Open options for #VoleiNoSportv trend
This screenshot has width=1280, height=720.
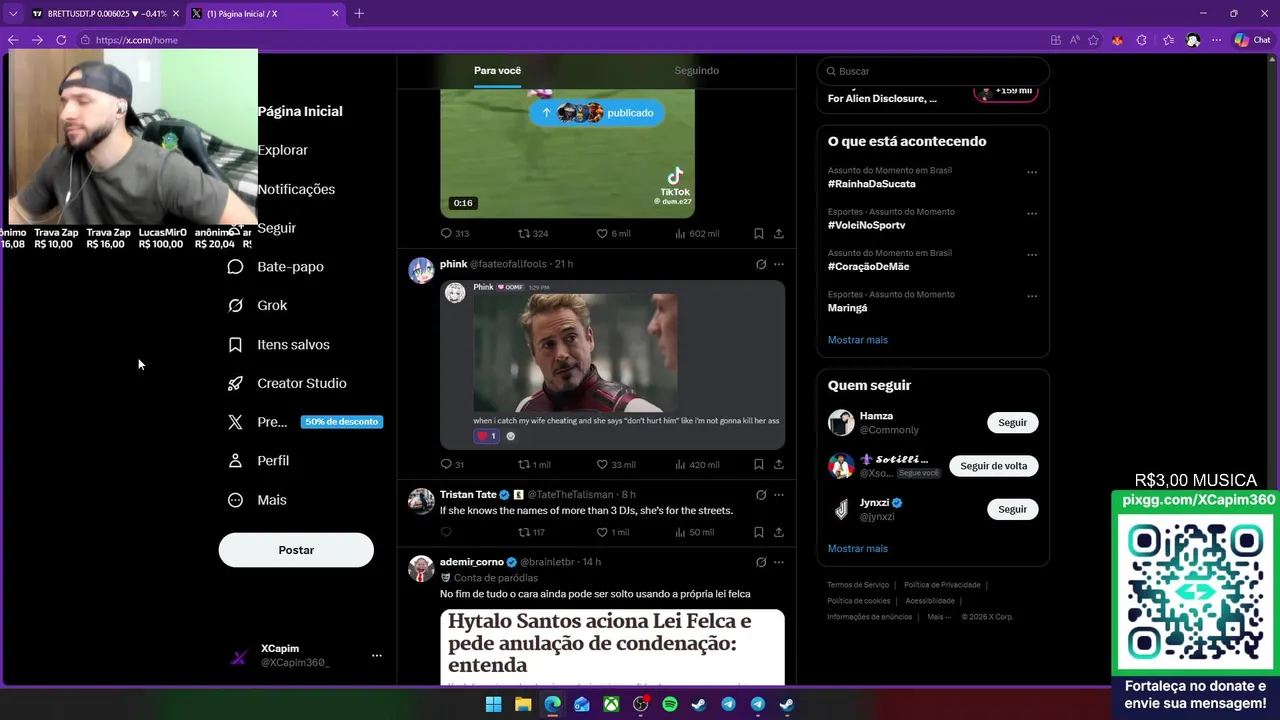(x=1032, y=213)
